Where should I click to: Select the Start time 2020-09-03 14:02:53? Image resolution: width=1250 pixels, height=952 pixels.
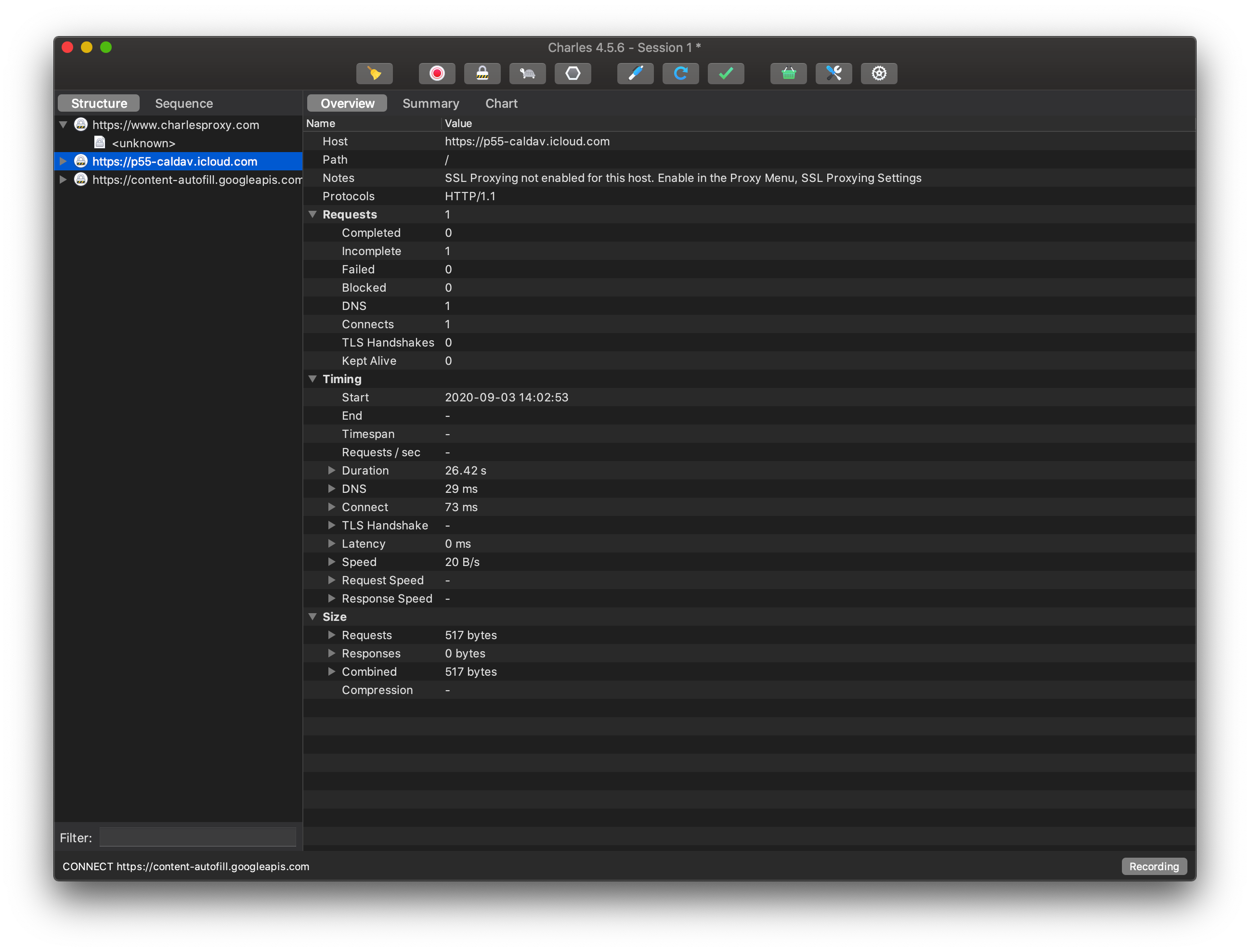point(506,397)
